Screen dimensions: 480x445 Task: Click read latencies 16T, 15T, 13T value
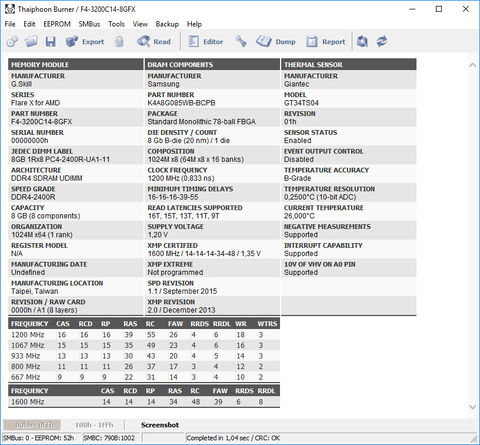[x=183, y=216]
